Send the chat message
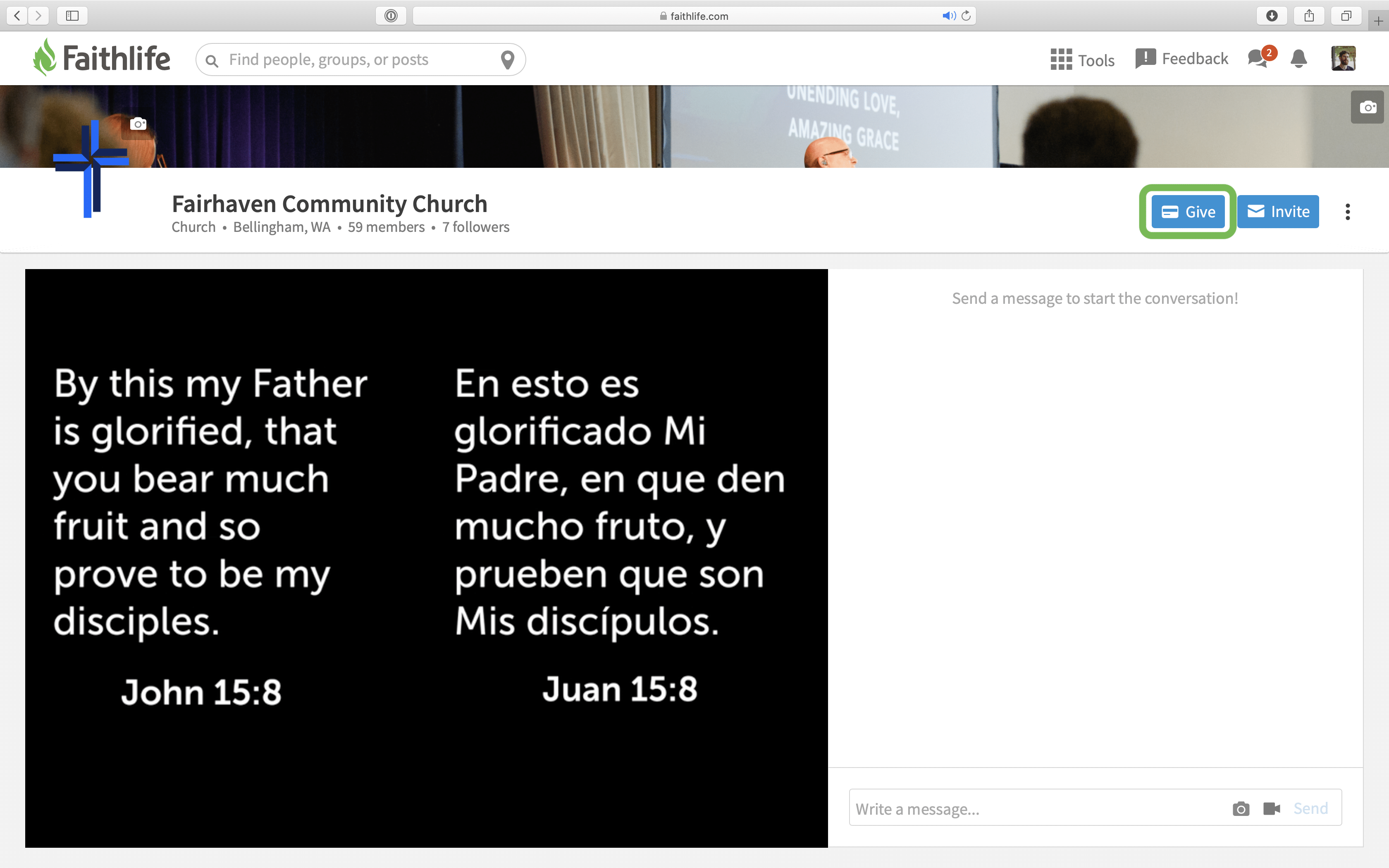This screenshot has height=868, width=1389. point(1310,809)
